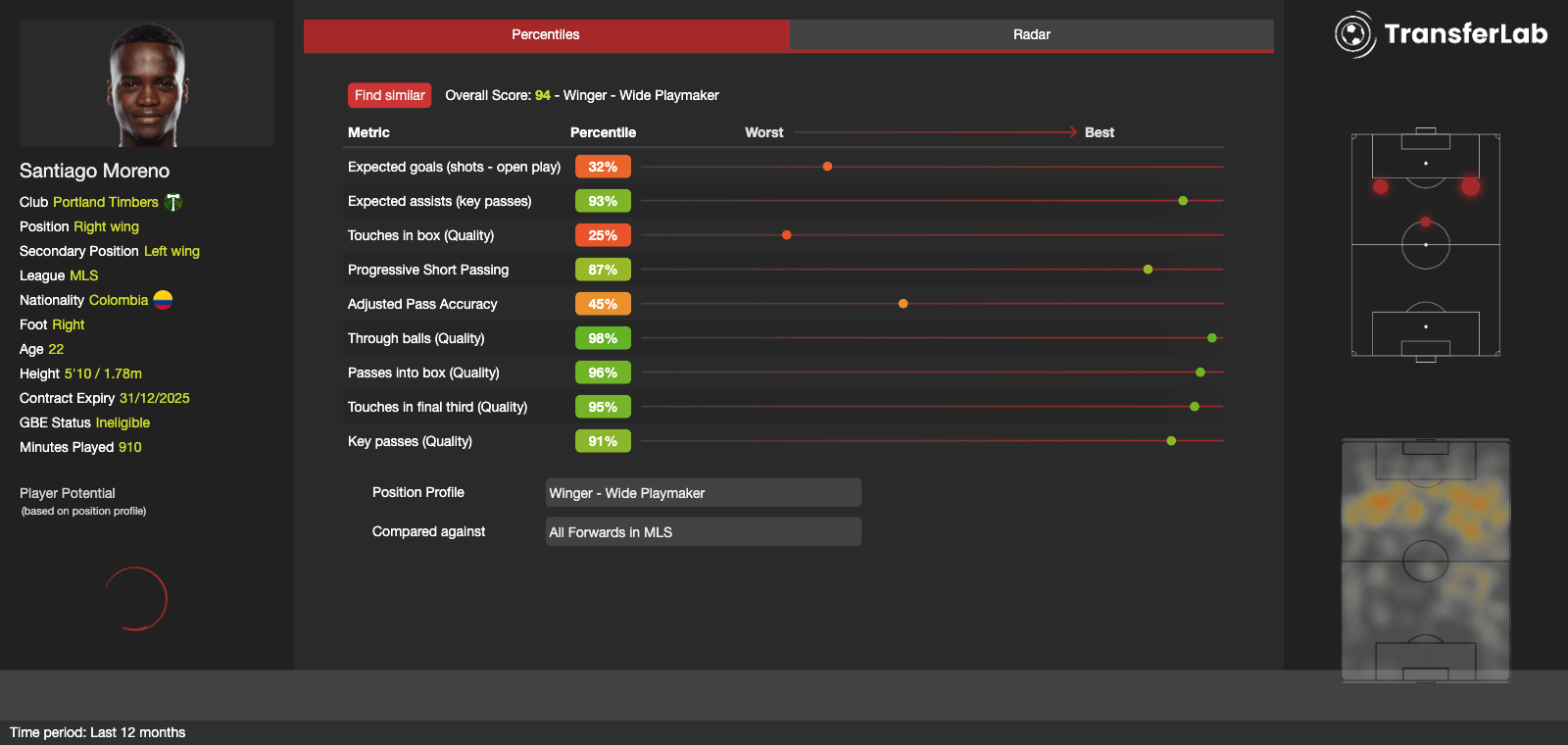This screenshot has height=745, width=1568.
Task: Click the Player Potential circular gauge
Action: click(135, 599)
